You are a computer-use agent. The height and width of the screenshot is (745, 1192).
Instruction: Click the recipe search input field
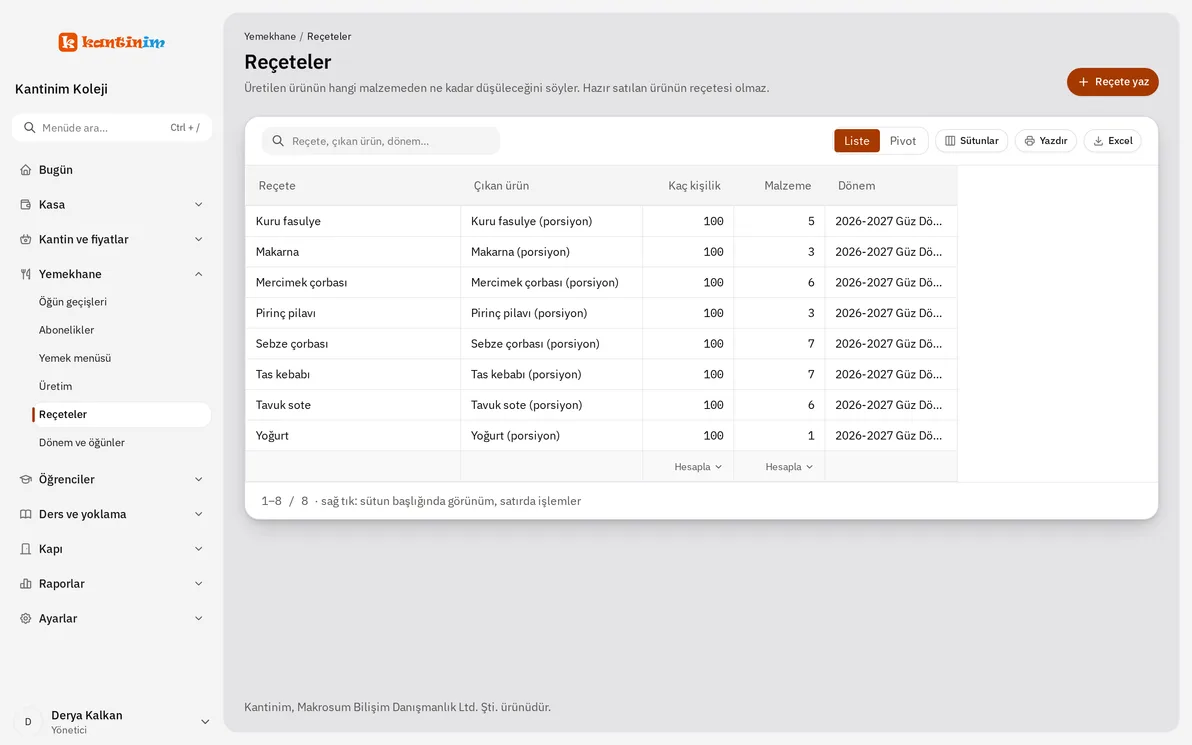pyautogui.click(x=381, y=141)
